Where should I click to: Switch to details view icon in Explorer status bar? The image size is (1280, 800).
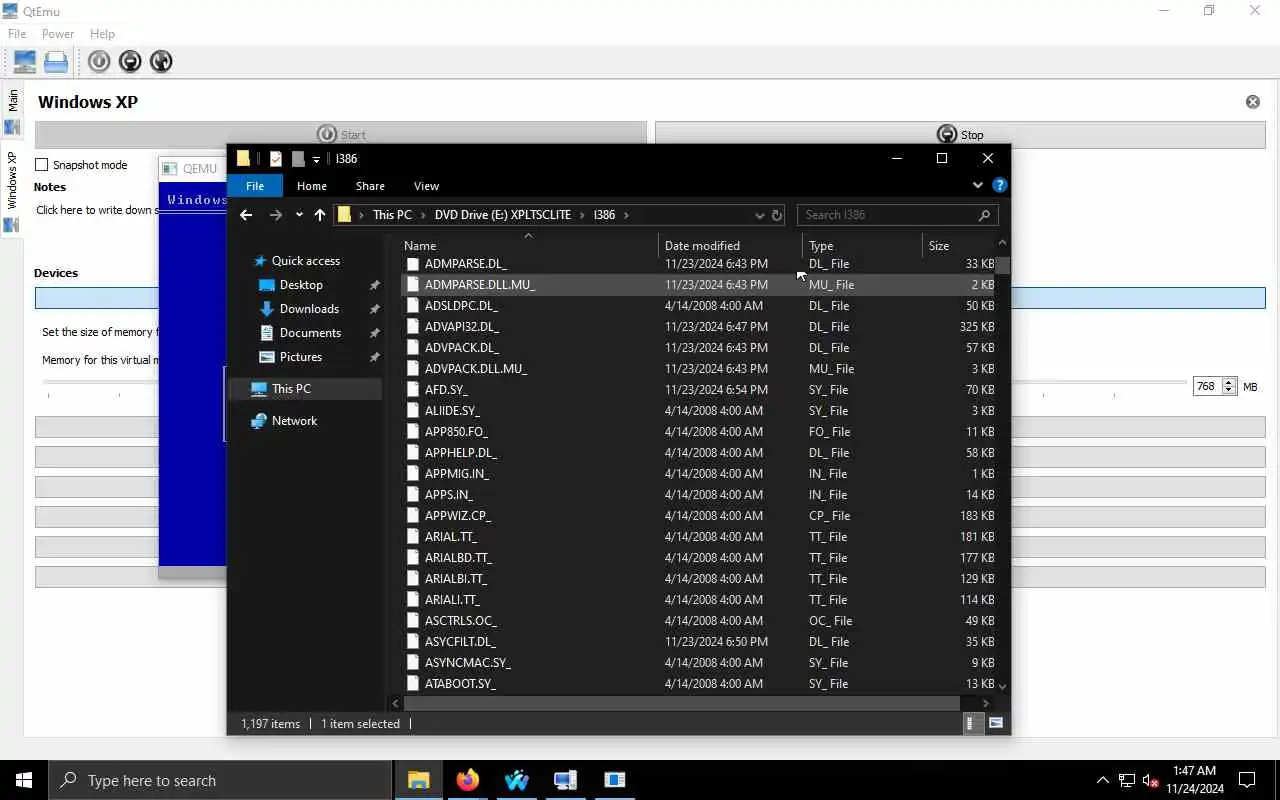click(x=971, y=723)
